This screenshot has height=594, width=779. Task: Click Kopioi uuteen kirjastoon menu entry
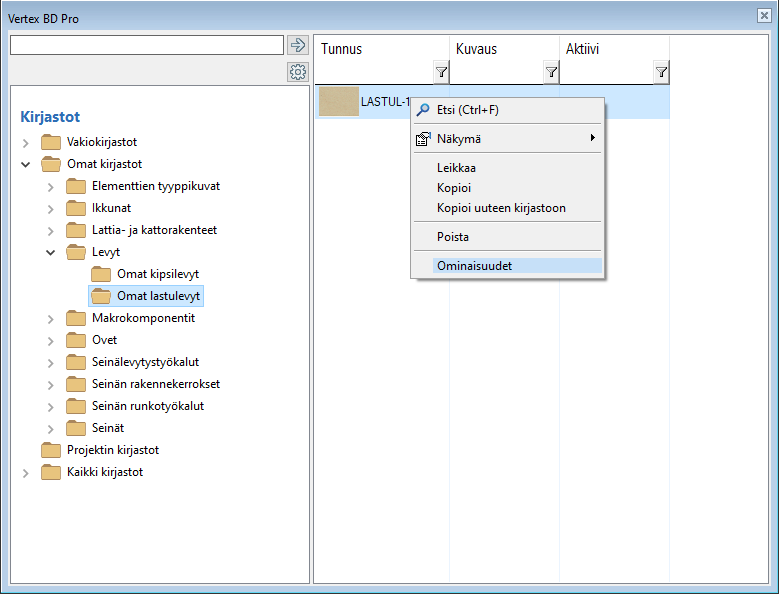[x=501, y=208]
